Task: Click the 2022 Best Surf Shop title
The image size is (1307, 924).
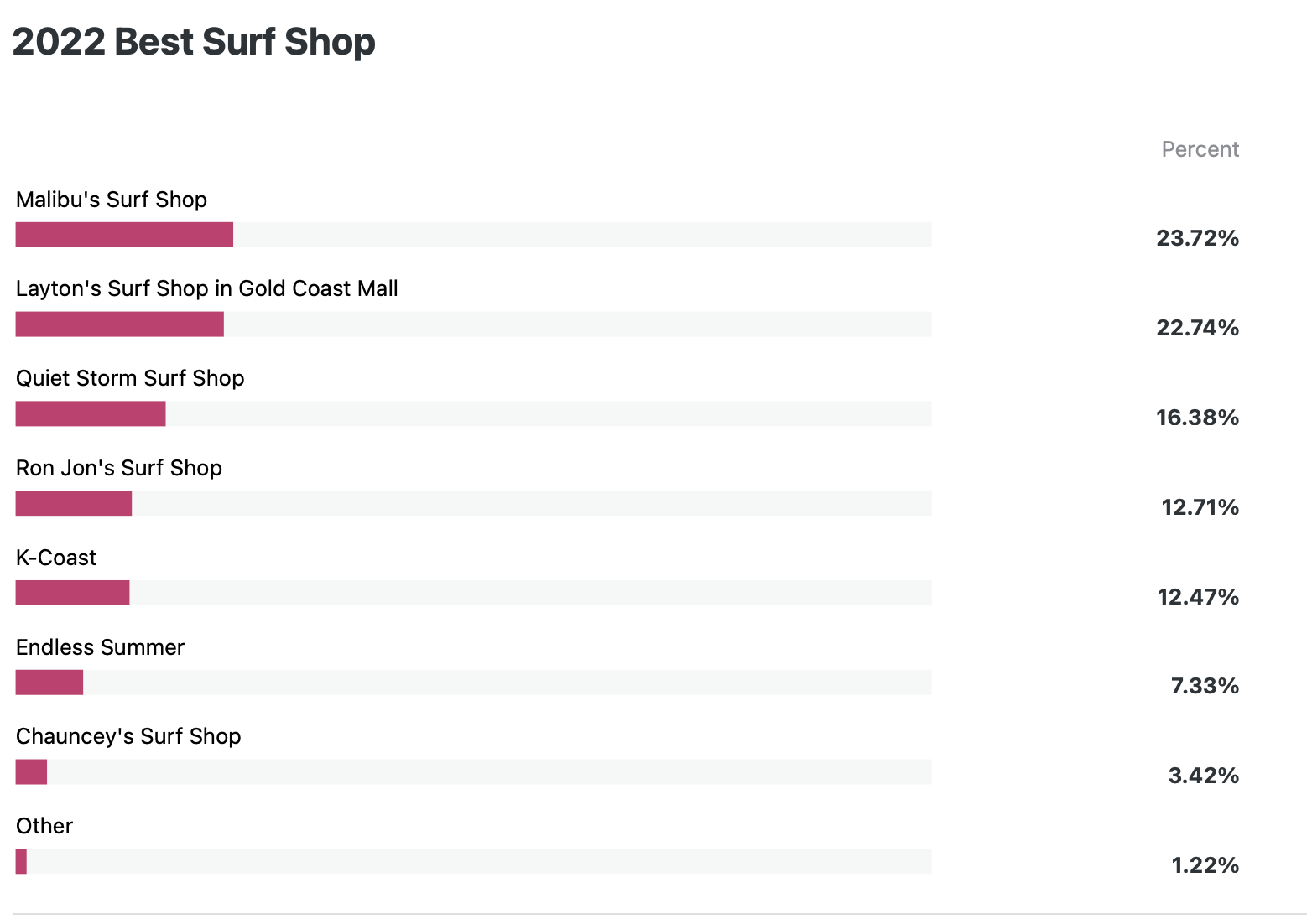Action: (194, 42)
